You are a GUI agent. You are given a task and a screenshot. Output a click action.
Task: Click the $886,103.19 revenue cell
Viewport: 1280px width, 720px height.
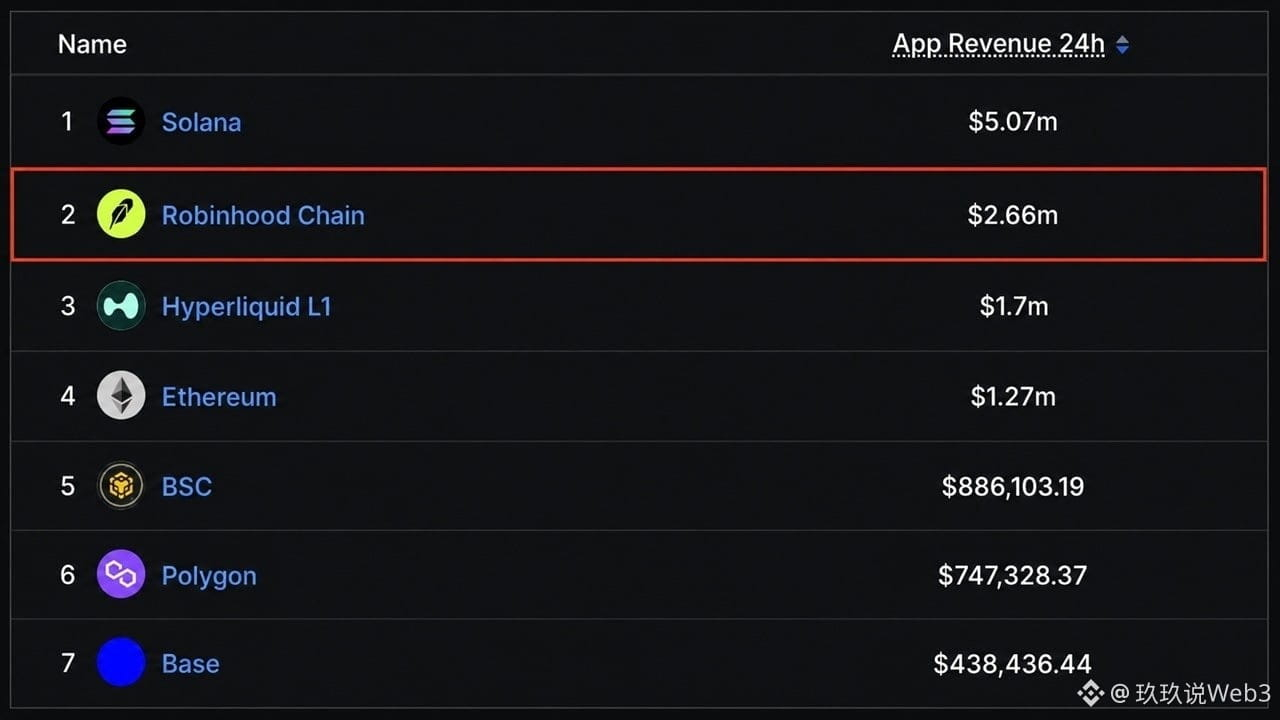(x=1012, y=486)
